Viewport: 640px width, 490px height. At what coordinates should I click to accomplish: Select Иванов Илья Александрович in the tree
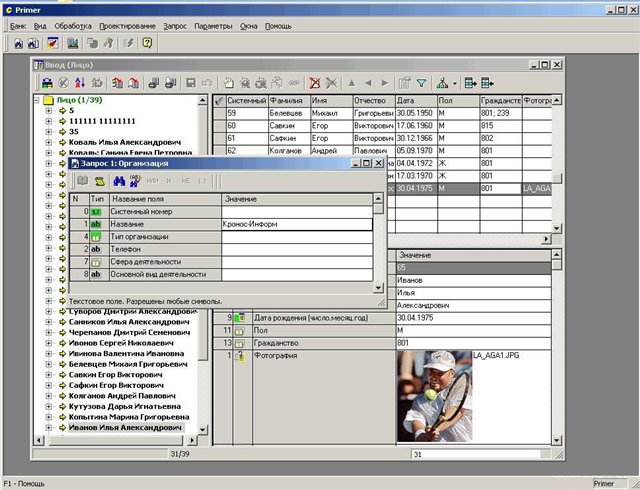click(126, 428)
